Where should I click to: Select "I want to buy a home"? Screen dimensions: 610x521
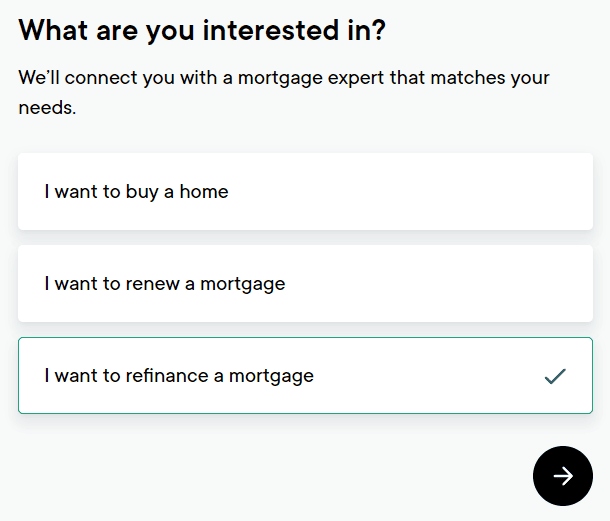[x=305, y=191]
